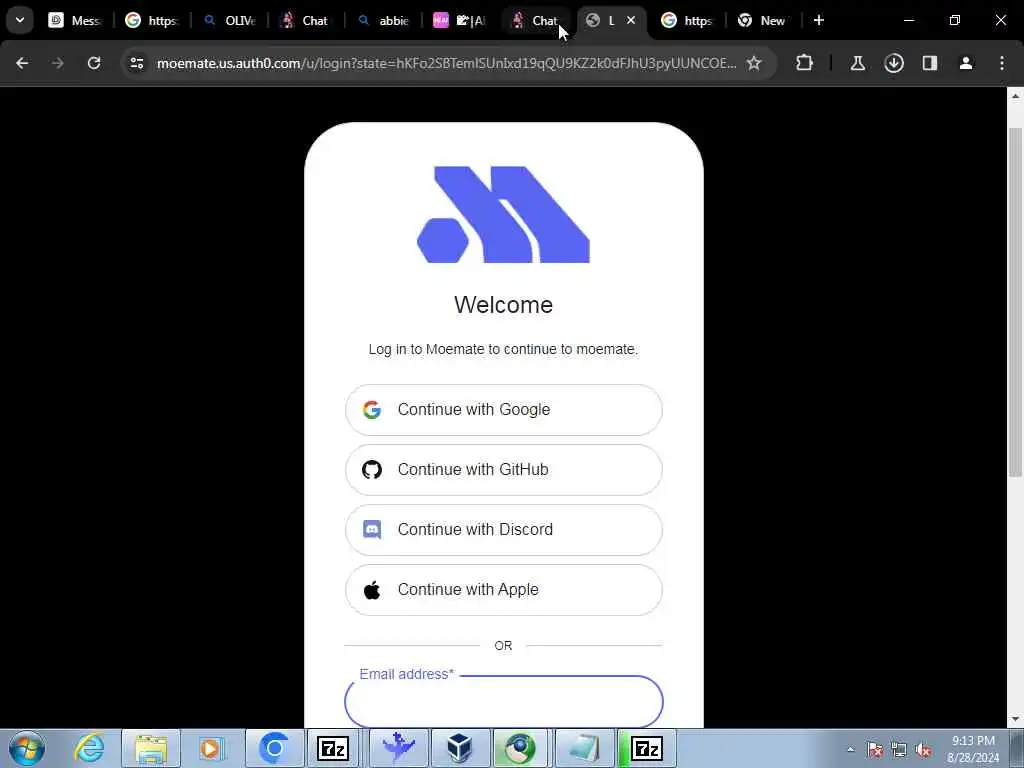Open the tab search dropdown arrow
Image resolution: width=1024 pixels, height=768 pixels.
tap(20, 20)
